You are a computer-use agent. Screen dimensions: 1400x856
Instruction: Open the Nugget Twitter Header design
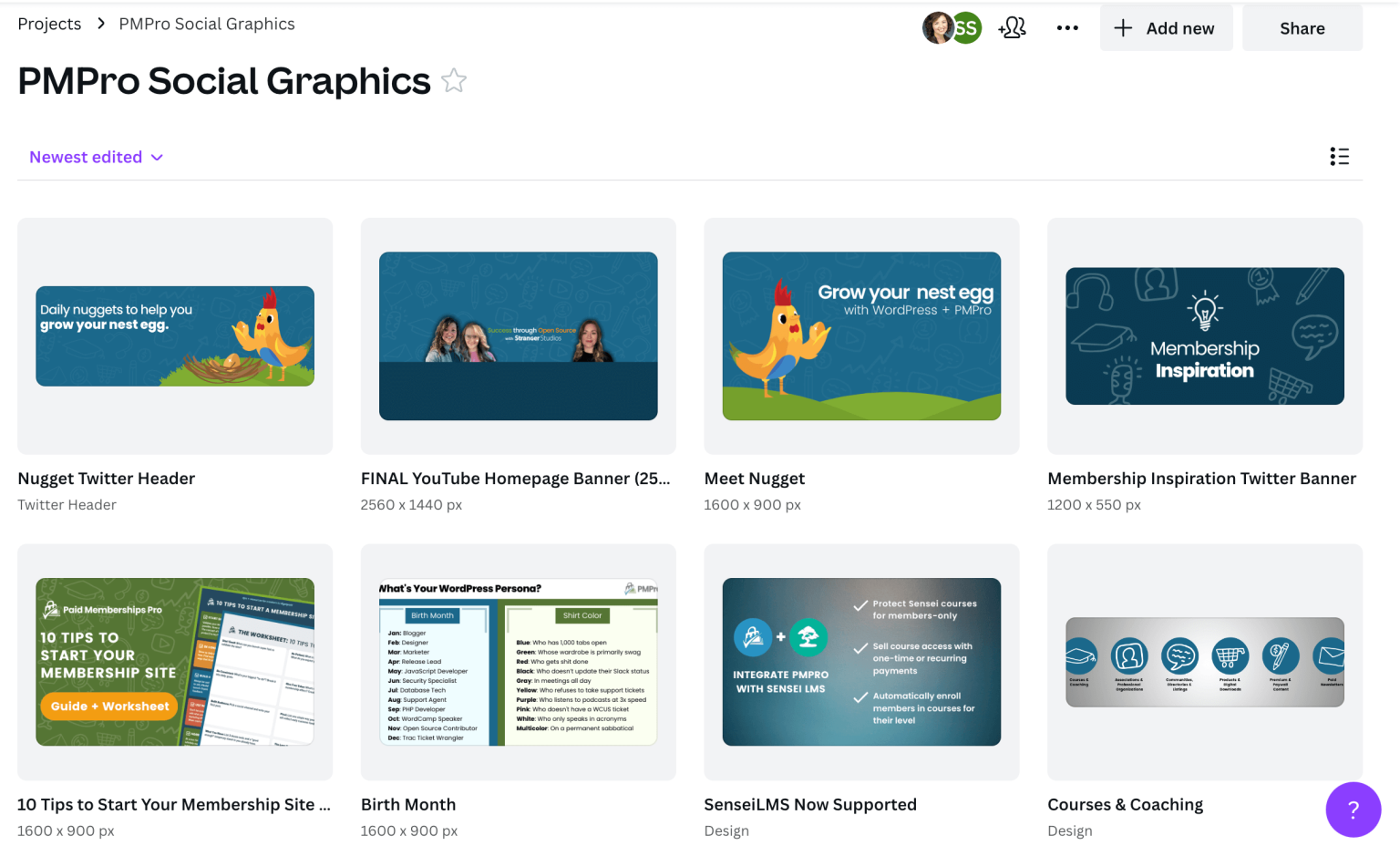(174, 335)
